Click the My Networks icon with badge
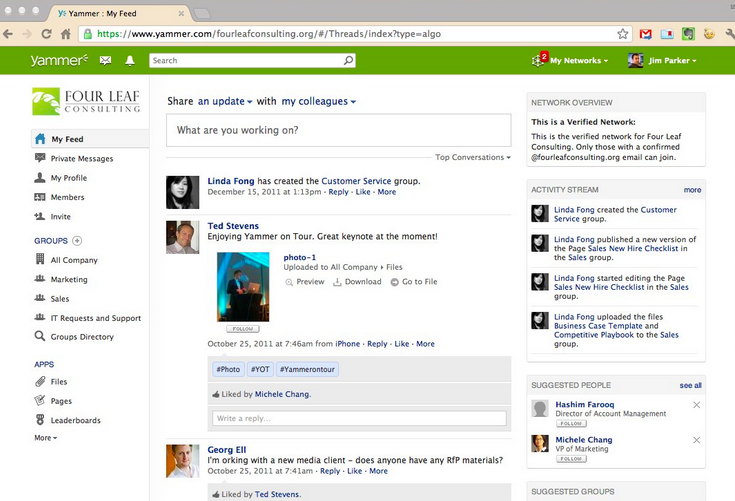Image resolution: width=735 pixels, height=501 pixels. click(x=539, y=59)
